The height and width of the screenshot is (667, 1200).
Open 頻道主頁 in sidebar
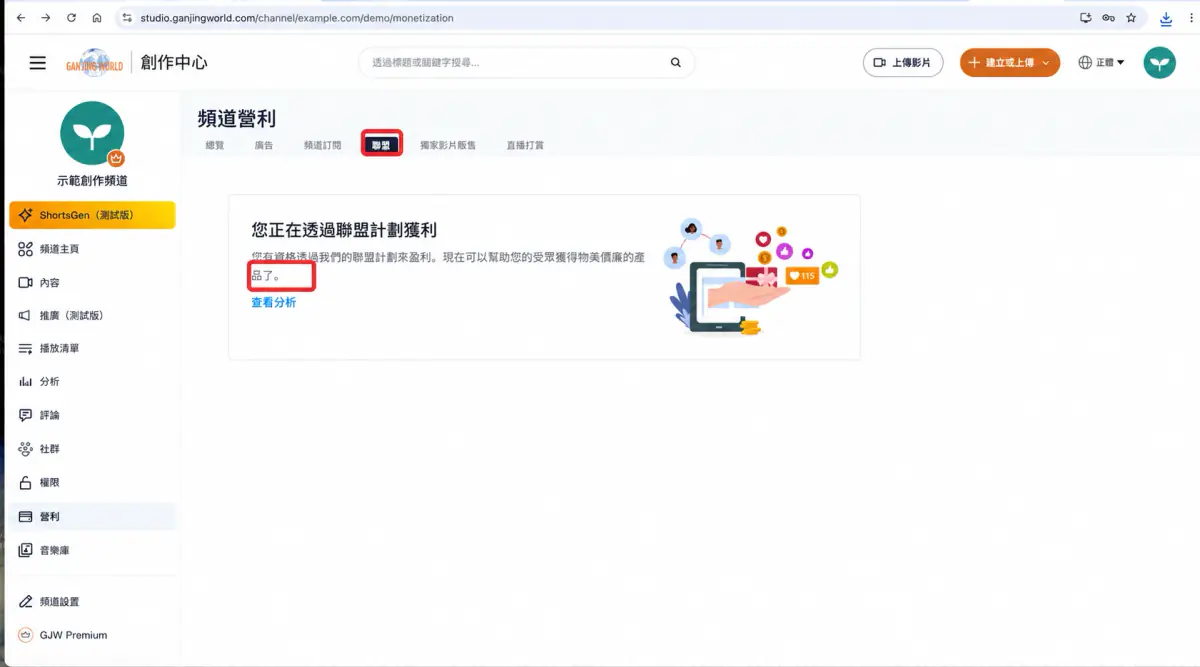tap(92, 248)
